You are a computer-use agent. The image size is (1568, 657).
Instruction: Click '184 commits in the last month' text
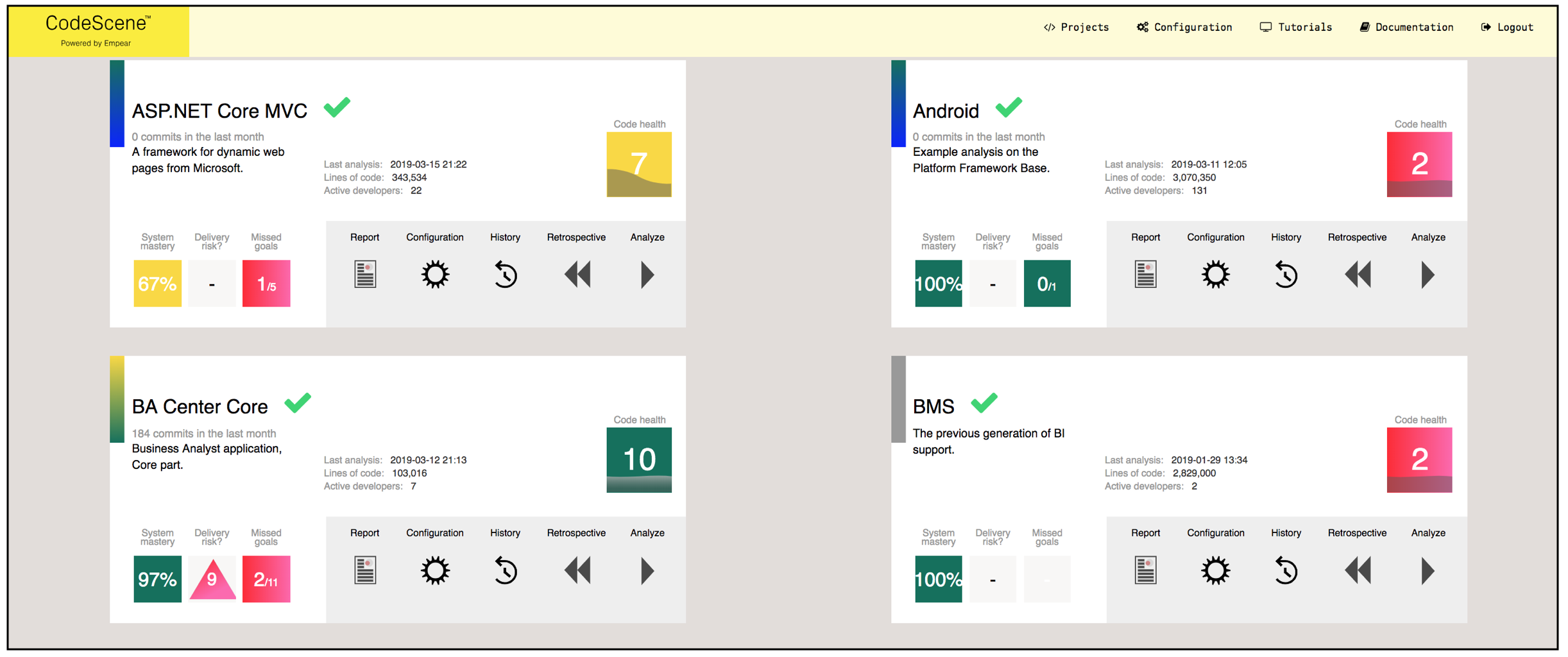204,434
